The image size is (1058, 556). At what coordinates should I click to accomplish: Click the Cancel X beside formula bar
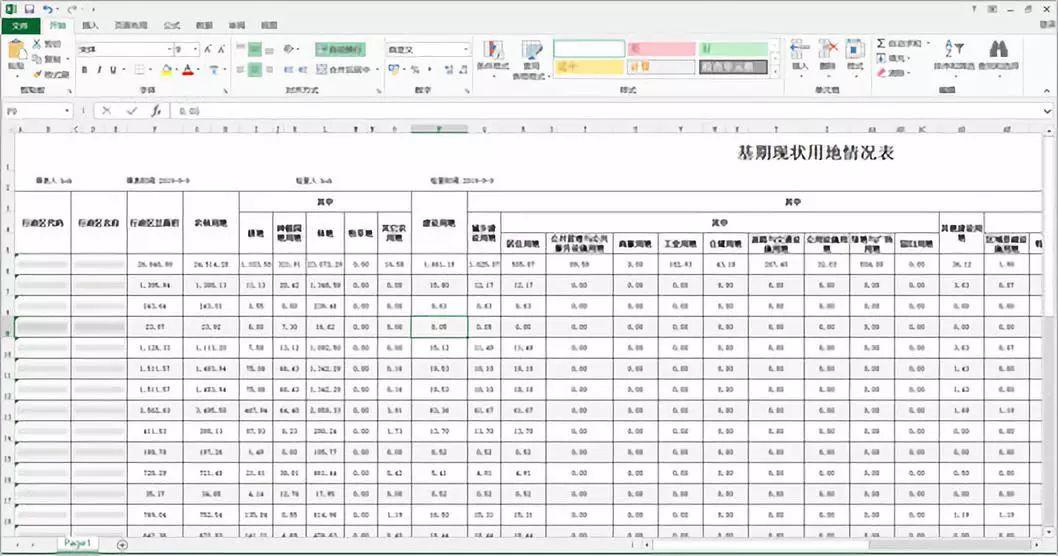[107, 111]
